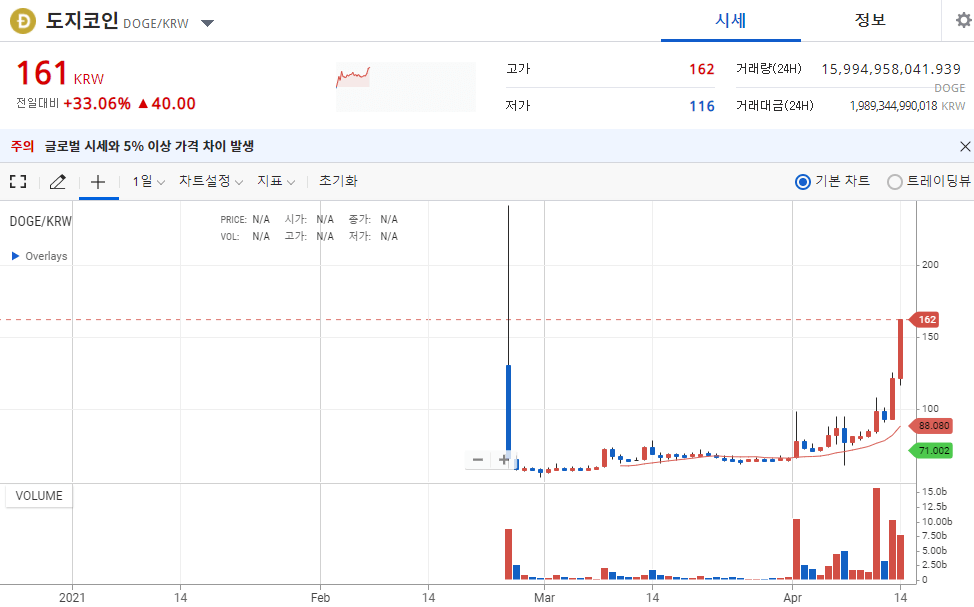Select the crosshair plus tool
The image size is (974, 607).
pos(98,181)
